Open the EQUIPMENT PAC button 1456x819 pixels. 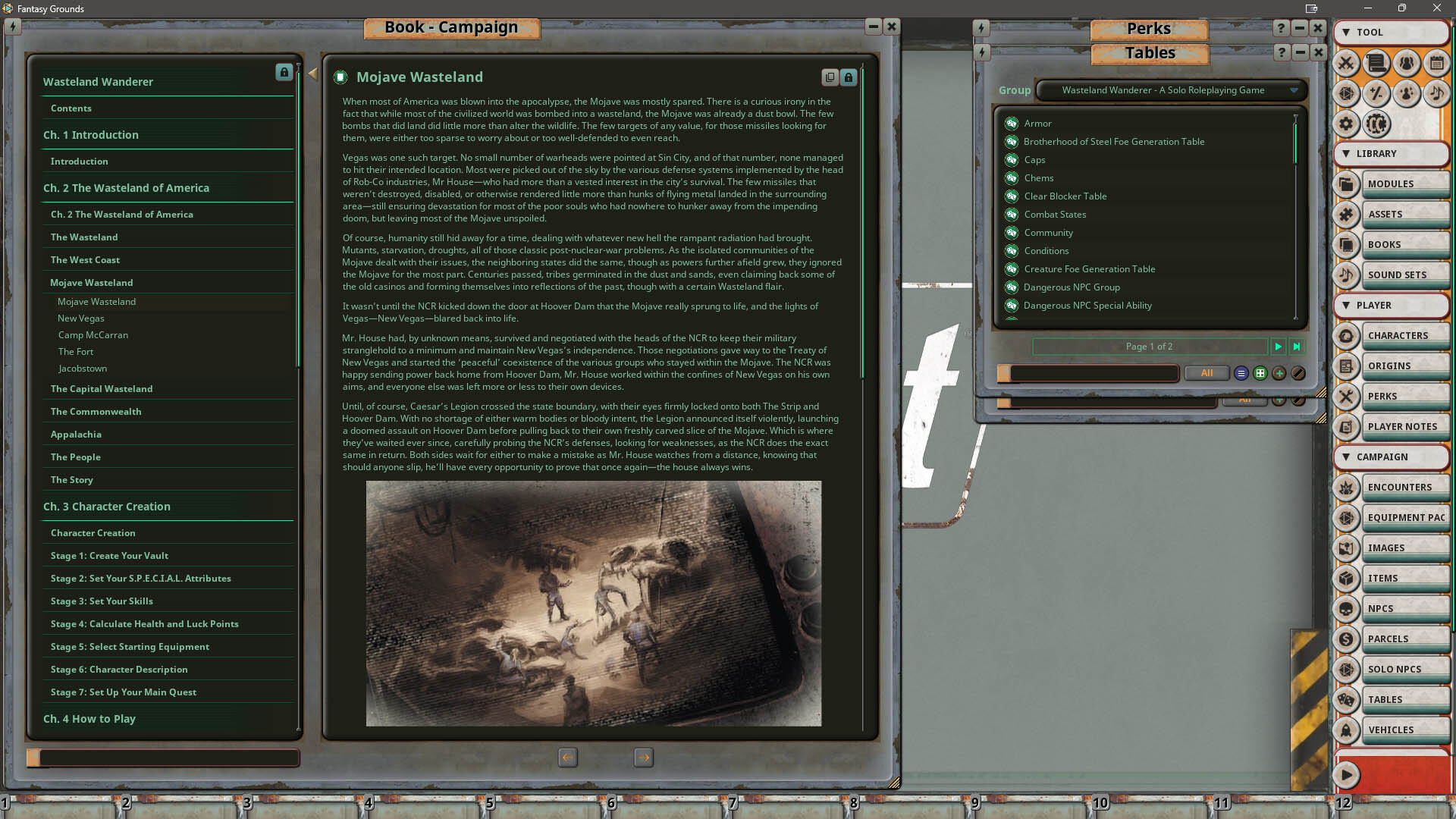tap(1406, 517)
